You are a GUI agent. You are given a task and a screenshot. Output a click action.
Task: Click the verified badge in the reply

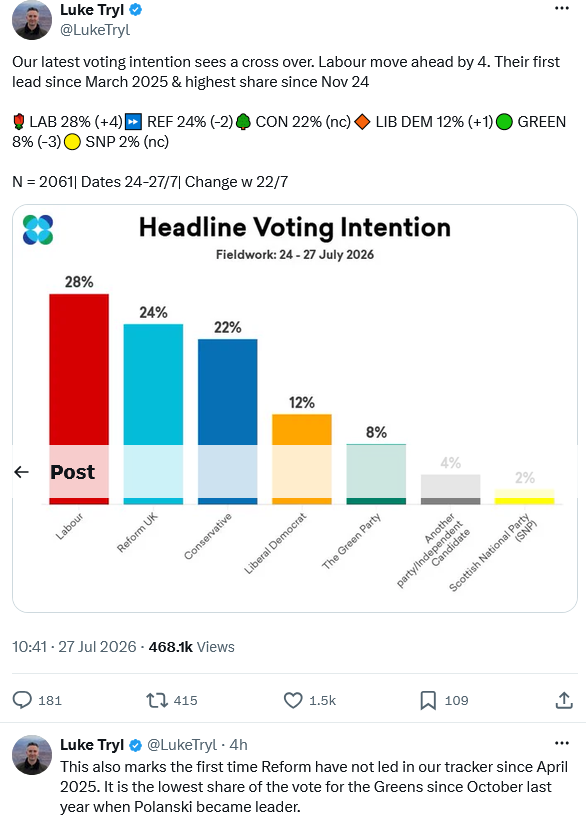pos(136,745)
